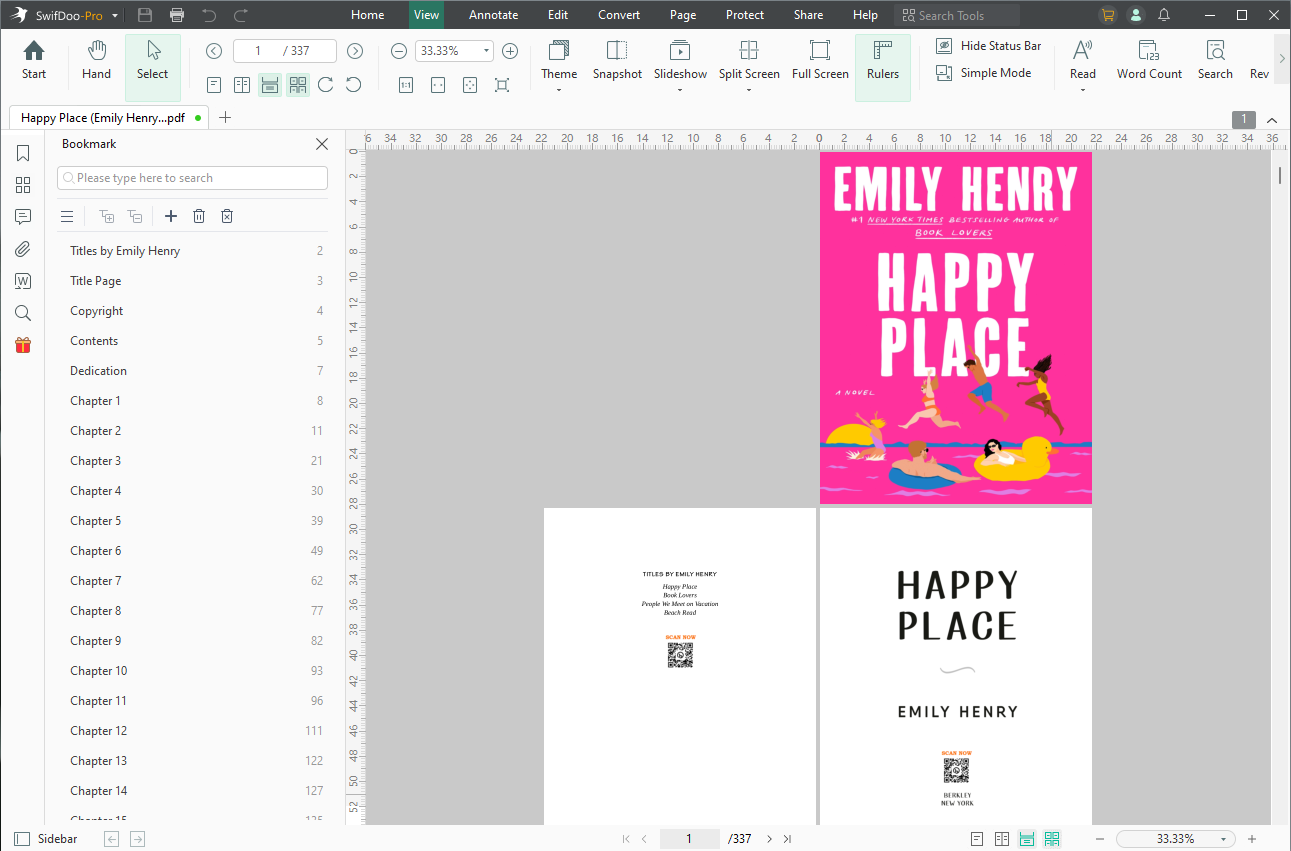Close the Bookmark panel

click(x=322, y=144)
